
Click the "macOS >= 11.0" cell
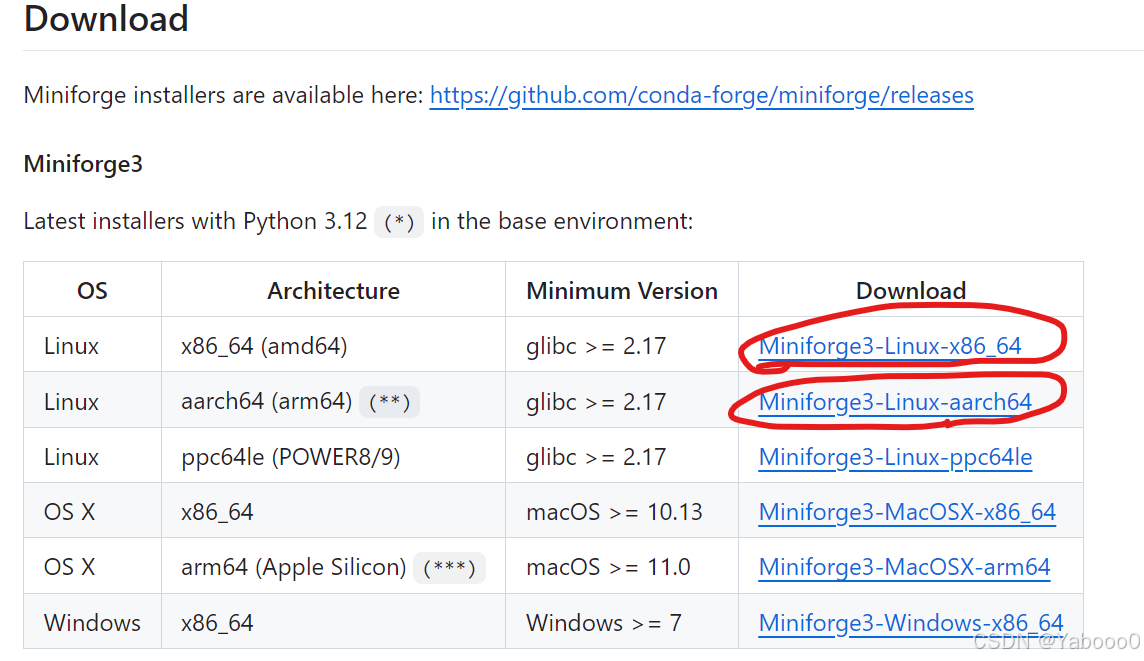[x=608, y=568]
